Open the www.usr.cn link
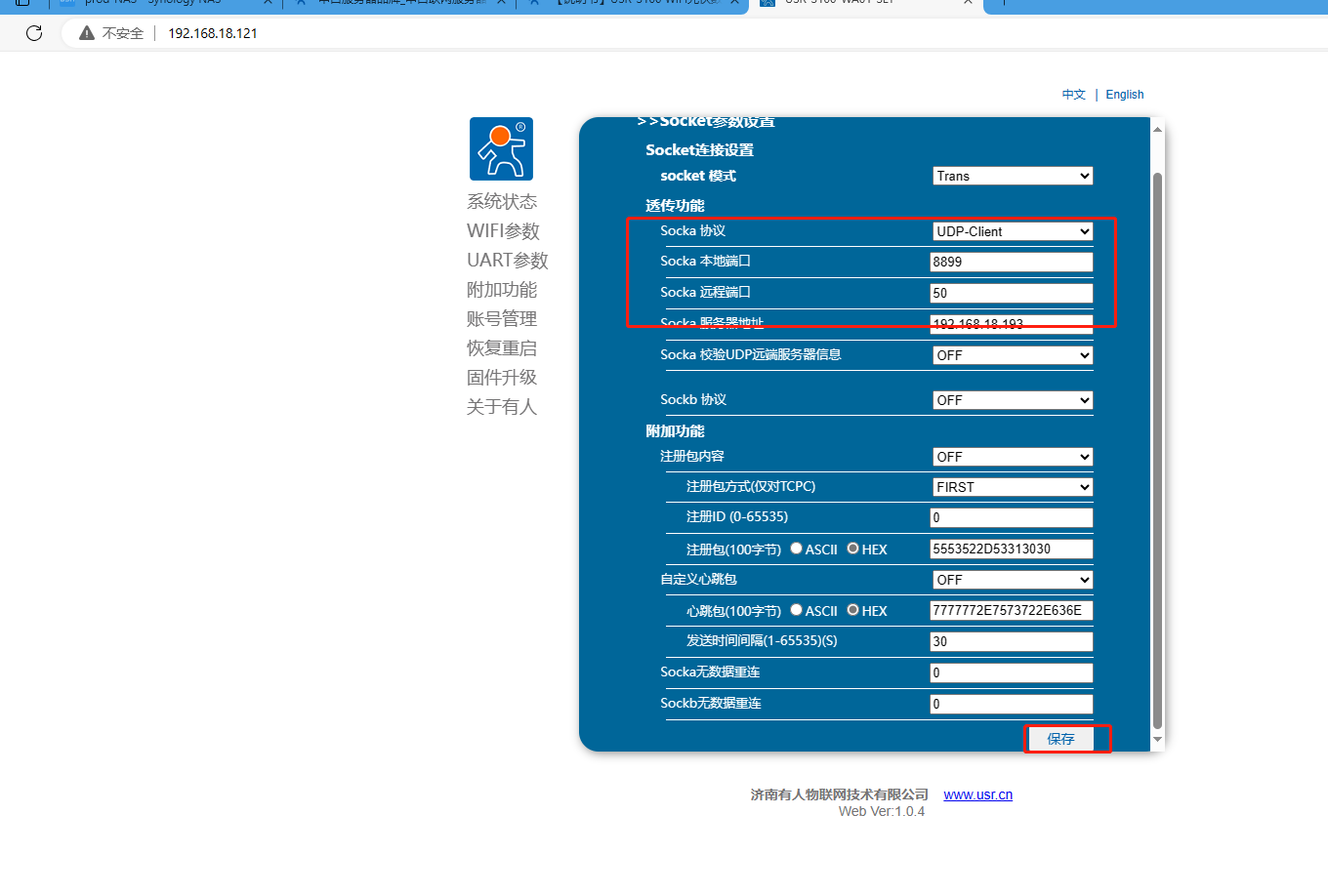Viewport: 1328px width, 896px height. pyautogui.click(x=977, y=794)
